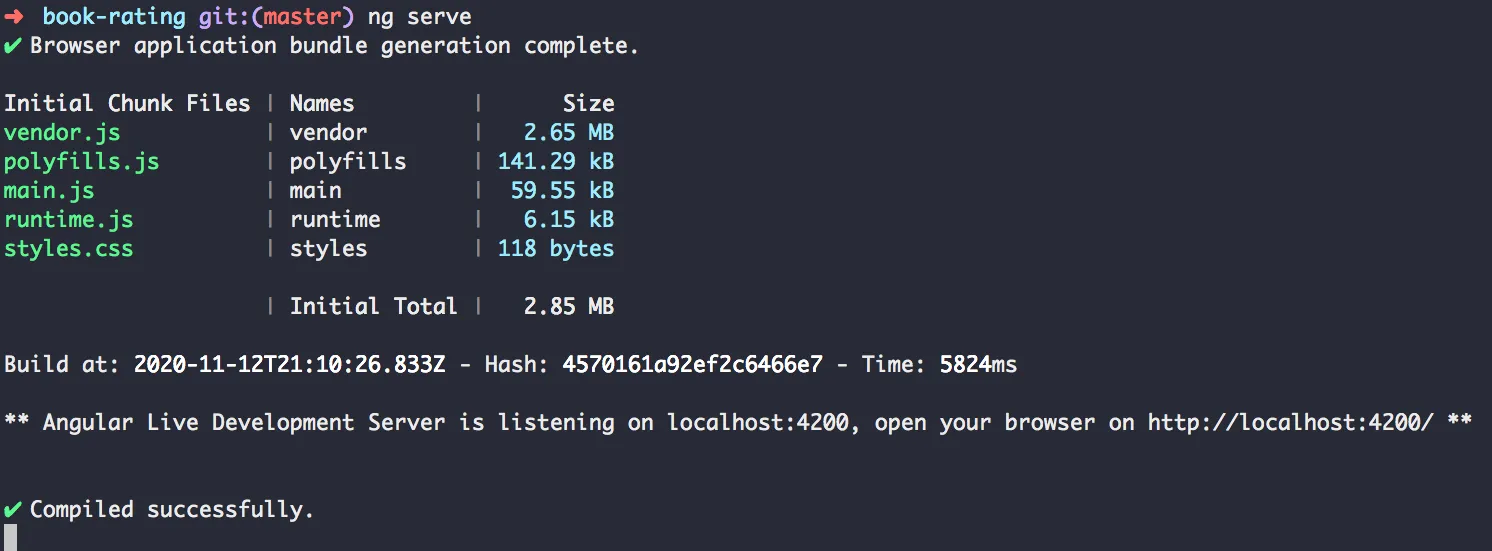The width and height of the screenshot is (1492, 551).
Task: Click the green checkmark before Browser application bundle
Action: point(13,46)
